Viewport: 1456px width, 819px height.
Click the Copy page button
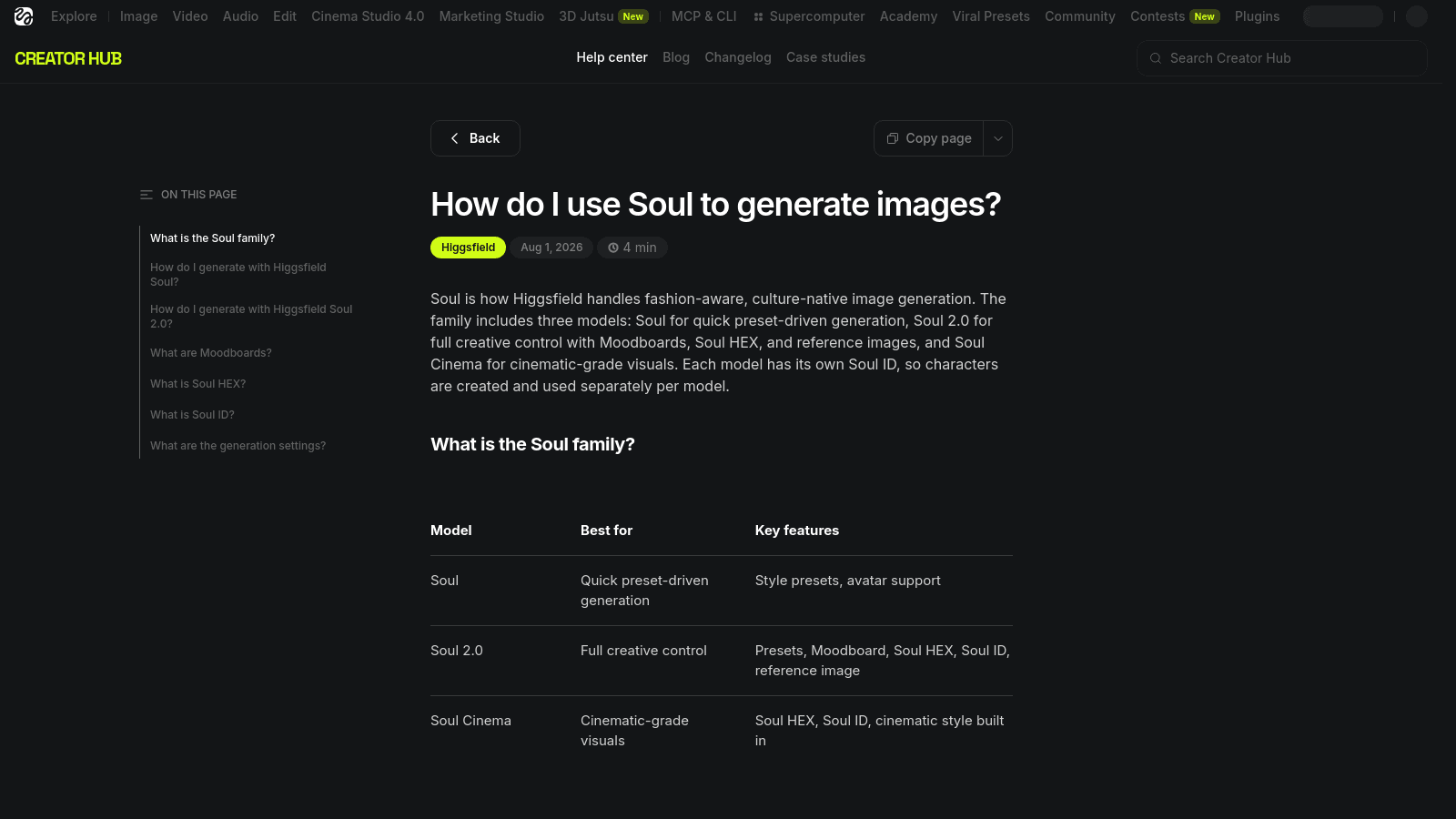click(x=929, y=138)
